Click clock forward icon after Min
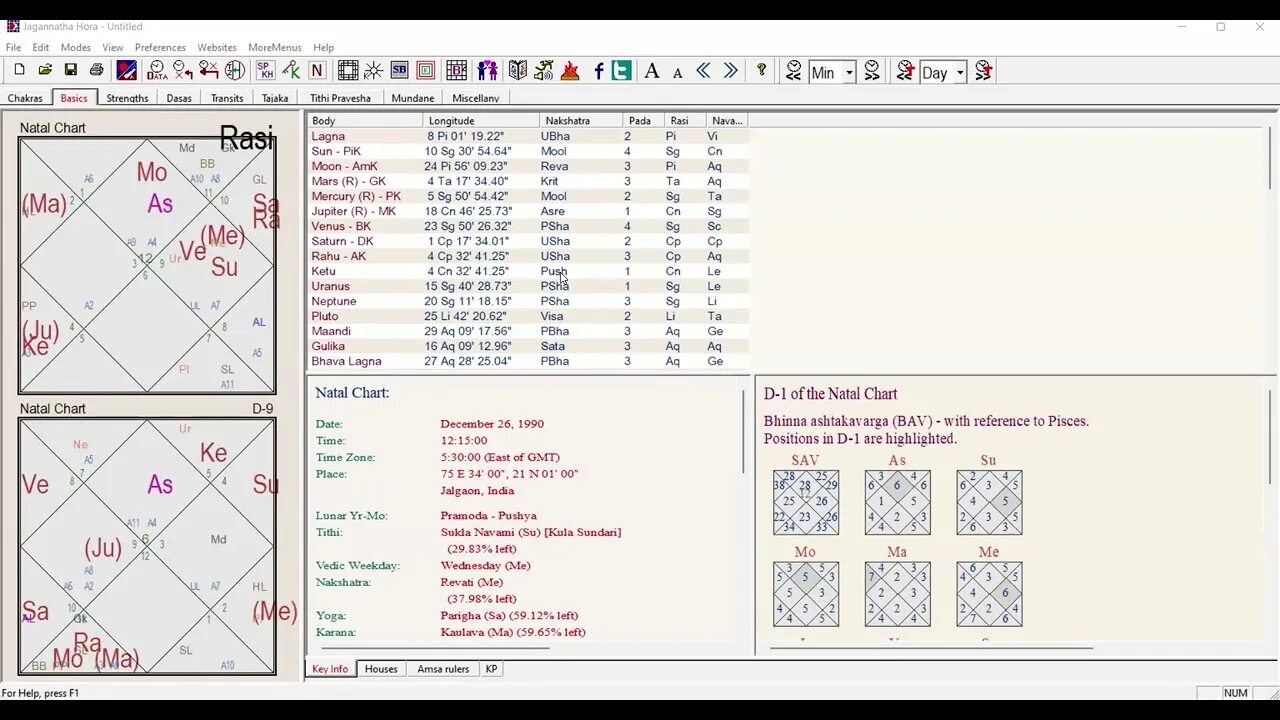 tap(872, 70)
